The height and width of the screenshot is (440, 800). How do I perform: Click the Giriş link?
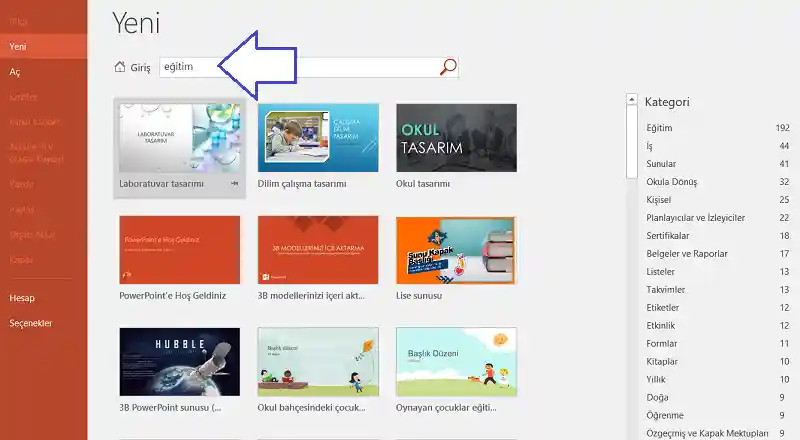tap(140, 67)
